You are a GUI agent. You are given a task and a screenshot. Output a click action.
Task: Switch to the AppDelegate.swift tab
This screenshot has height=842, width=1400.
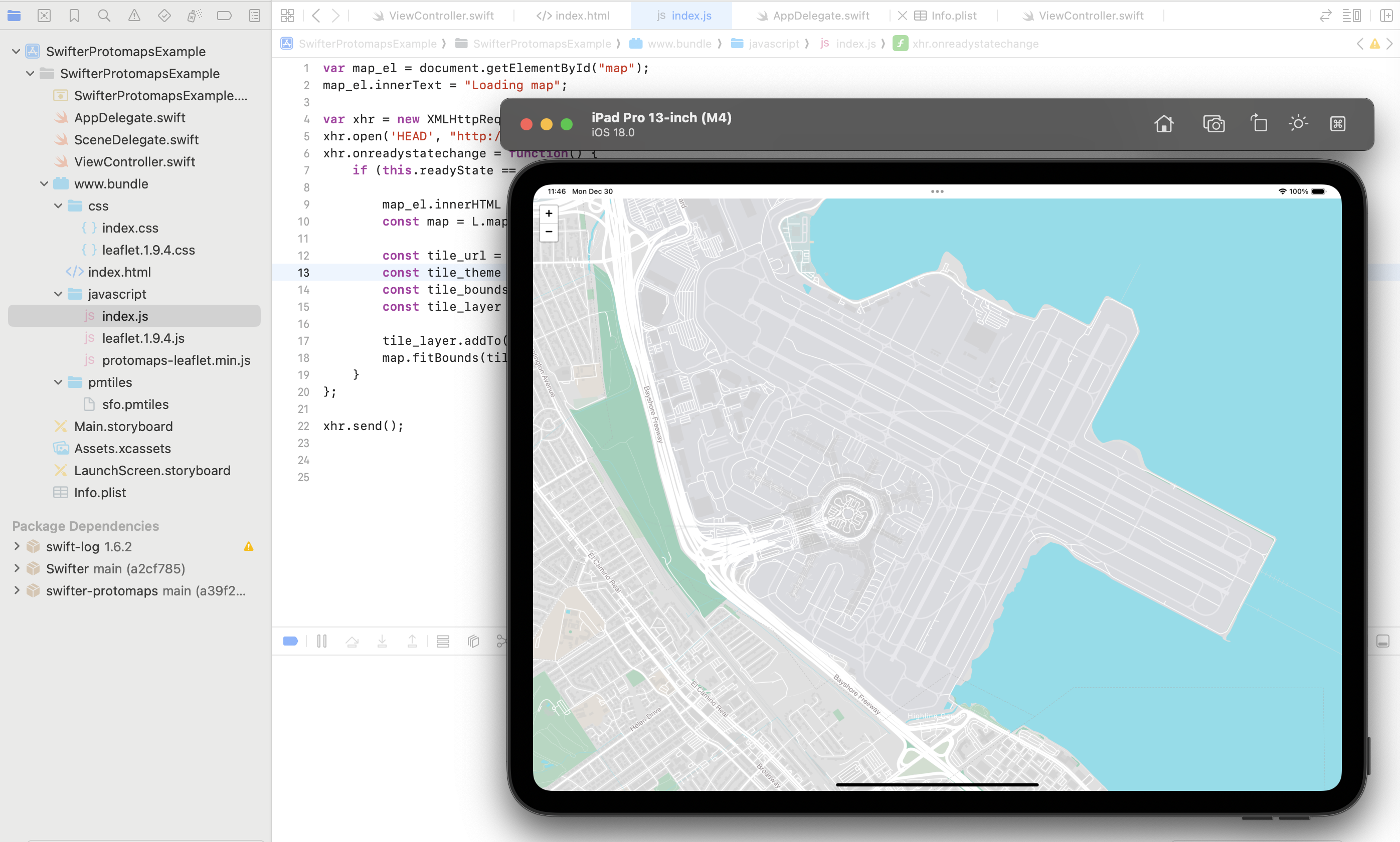[x=820, y=16]
